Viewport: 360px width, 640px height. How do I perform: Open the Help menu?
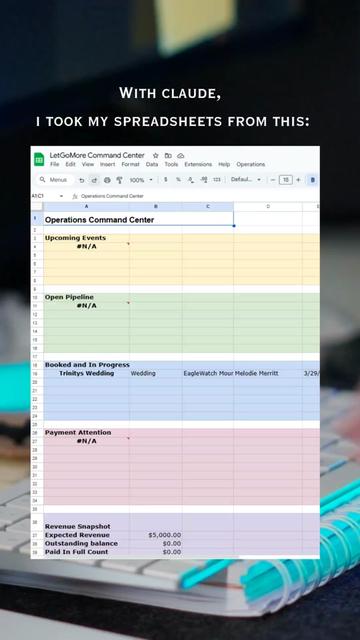click(224, 164)
